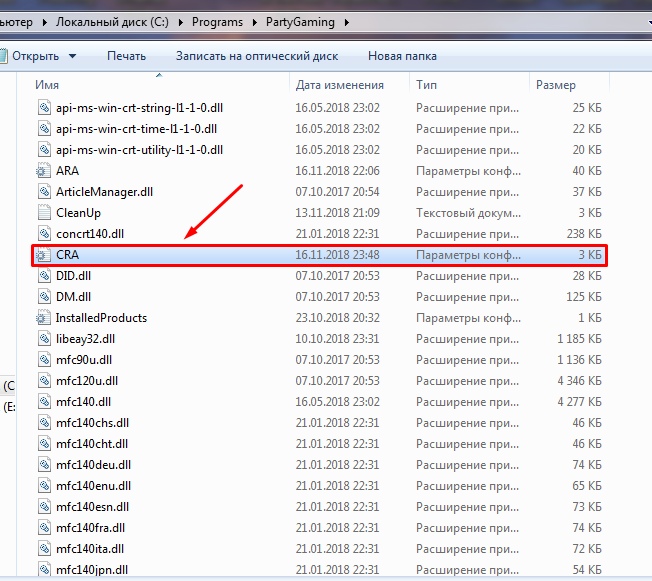Sort by the Имя column header

(47, 85)
